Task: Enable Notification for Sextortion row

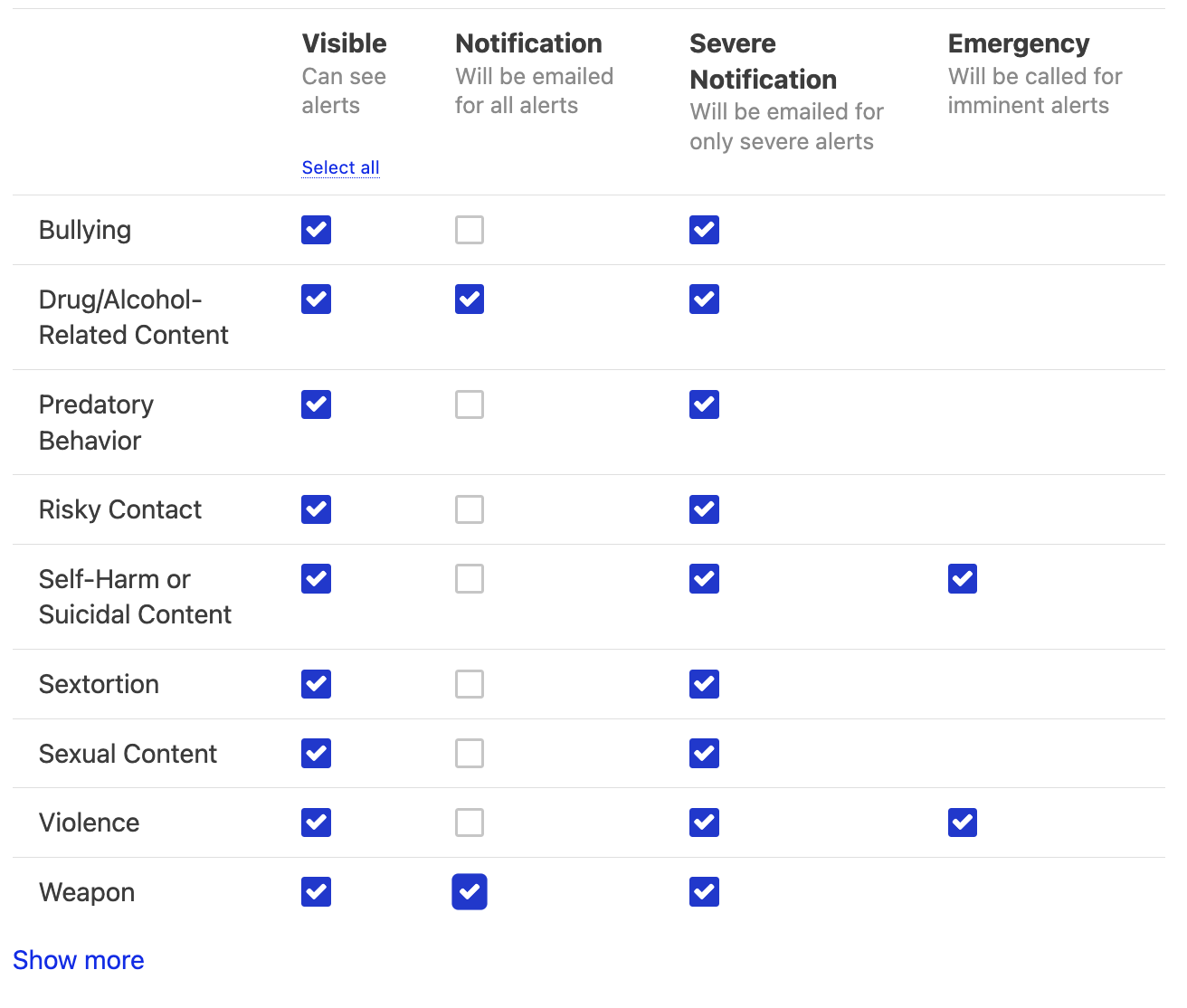Action: tap(470, 684)
